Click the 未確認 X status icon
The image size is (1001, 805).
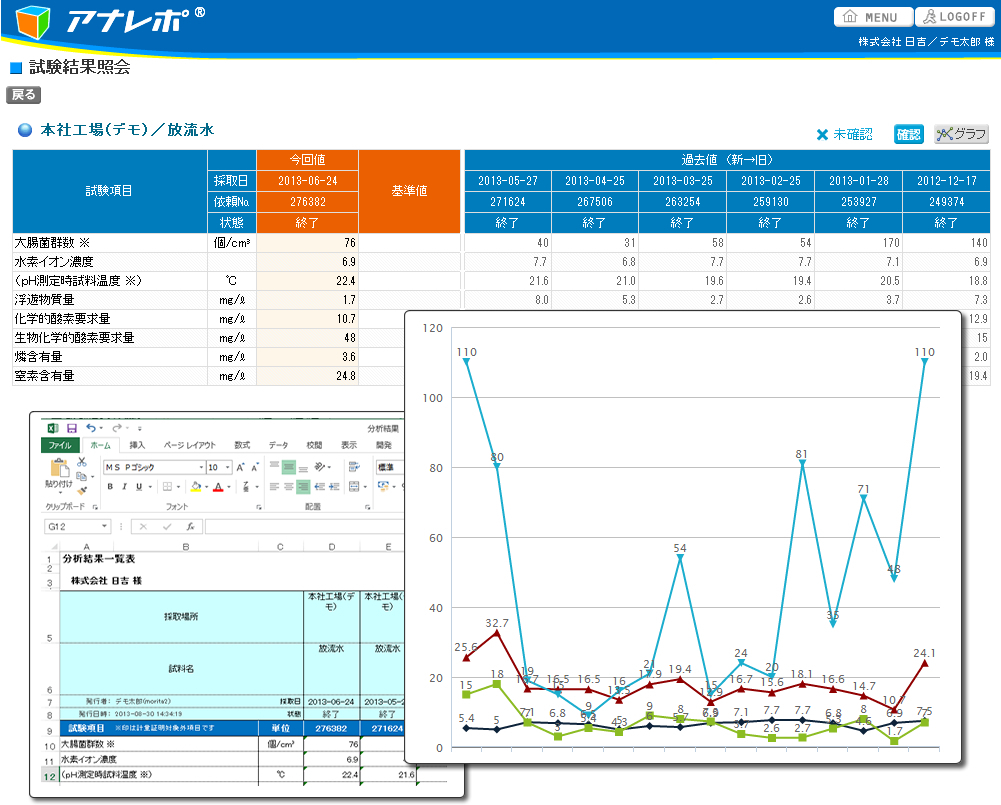tap(822, 134)
